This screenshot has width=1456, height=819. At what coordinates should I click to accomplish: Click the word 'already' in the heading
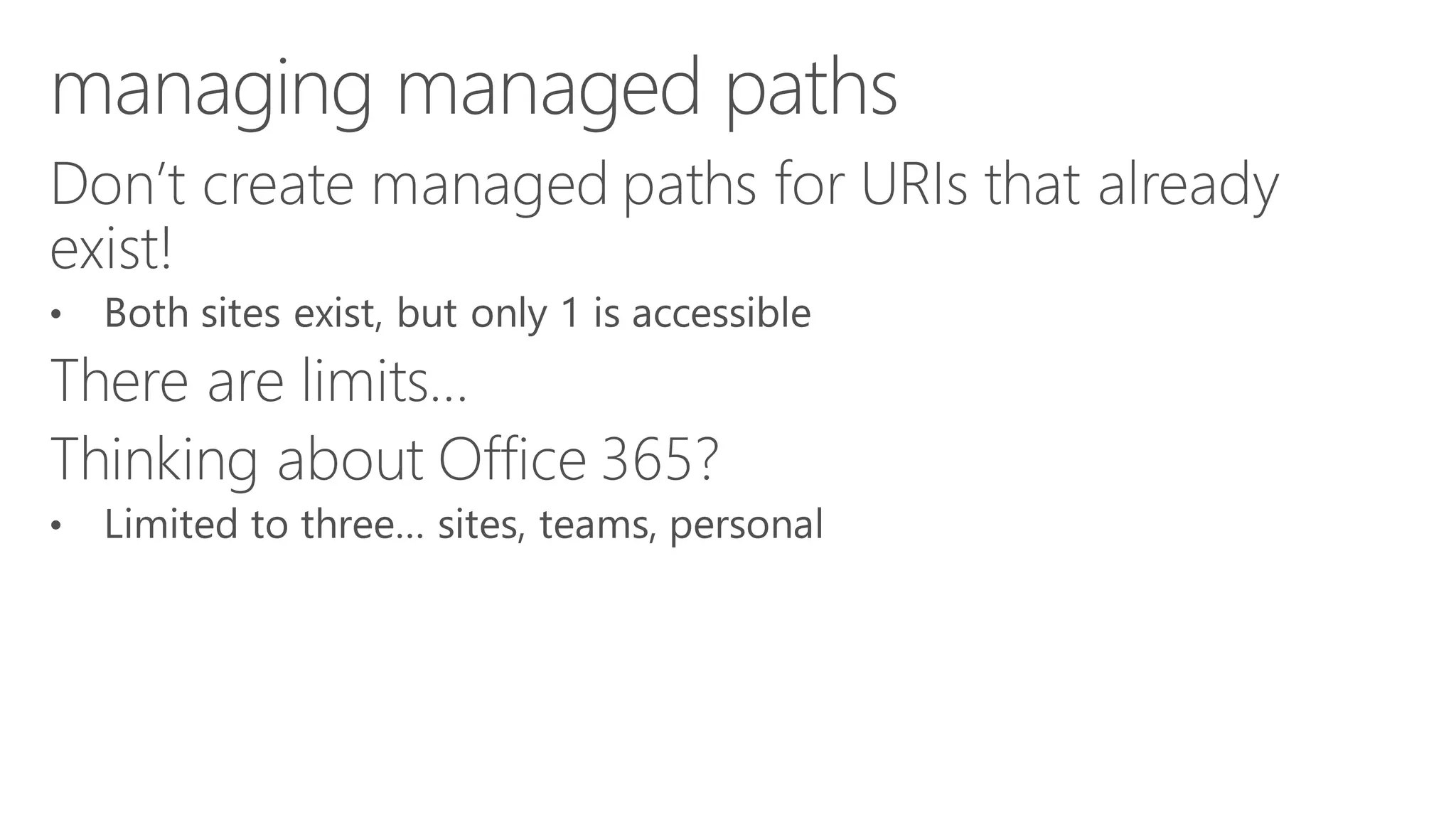[x=1187, y=185]
